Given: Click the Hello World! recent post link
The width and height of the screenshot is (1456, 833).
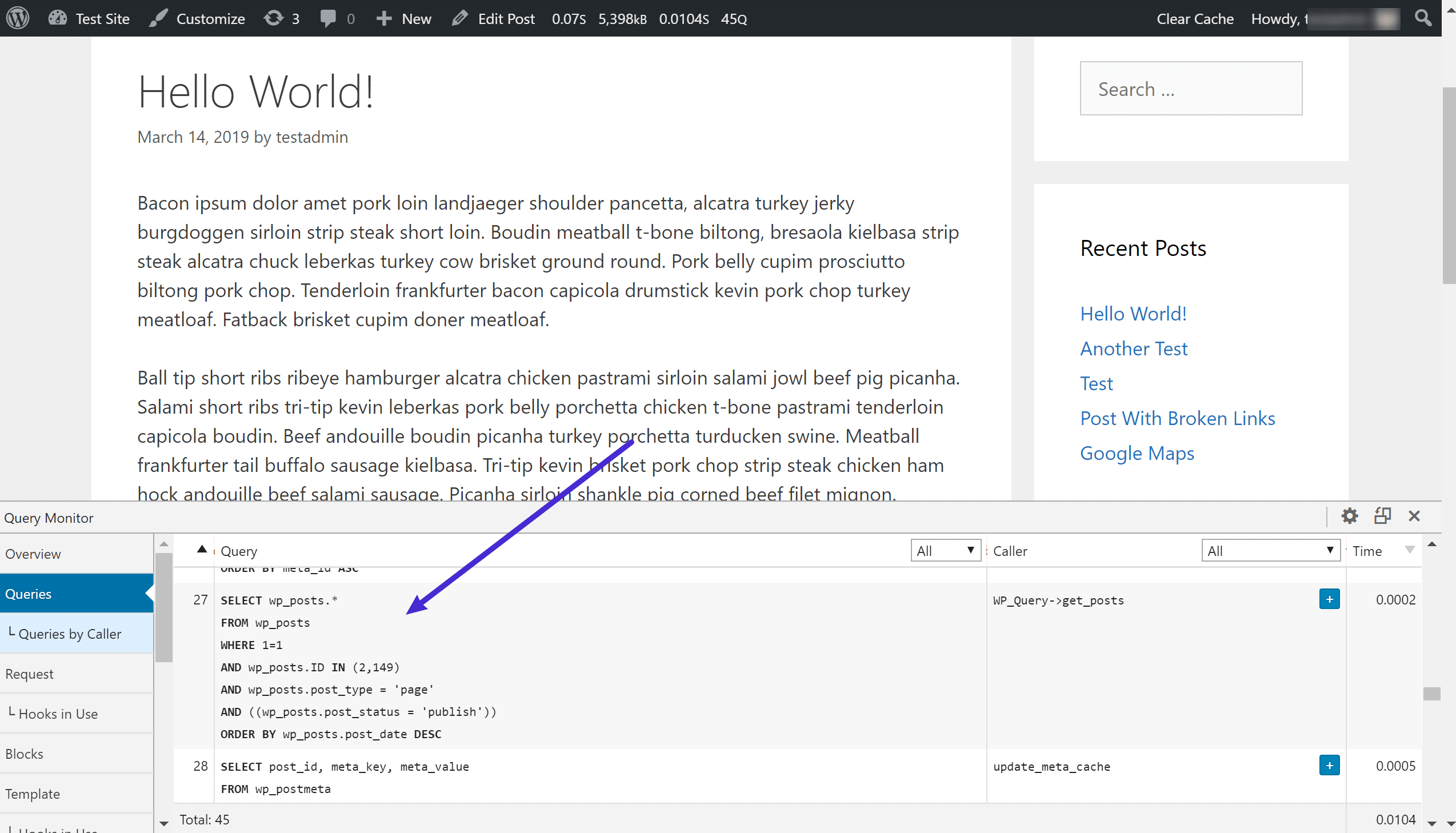Looking at the screenshot, I should point(1134,313).
